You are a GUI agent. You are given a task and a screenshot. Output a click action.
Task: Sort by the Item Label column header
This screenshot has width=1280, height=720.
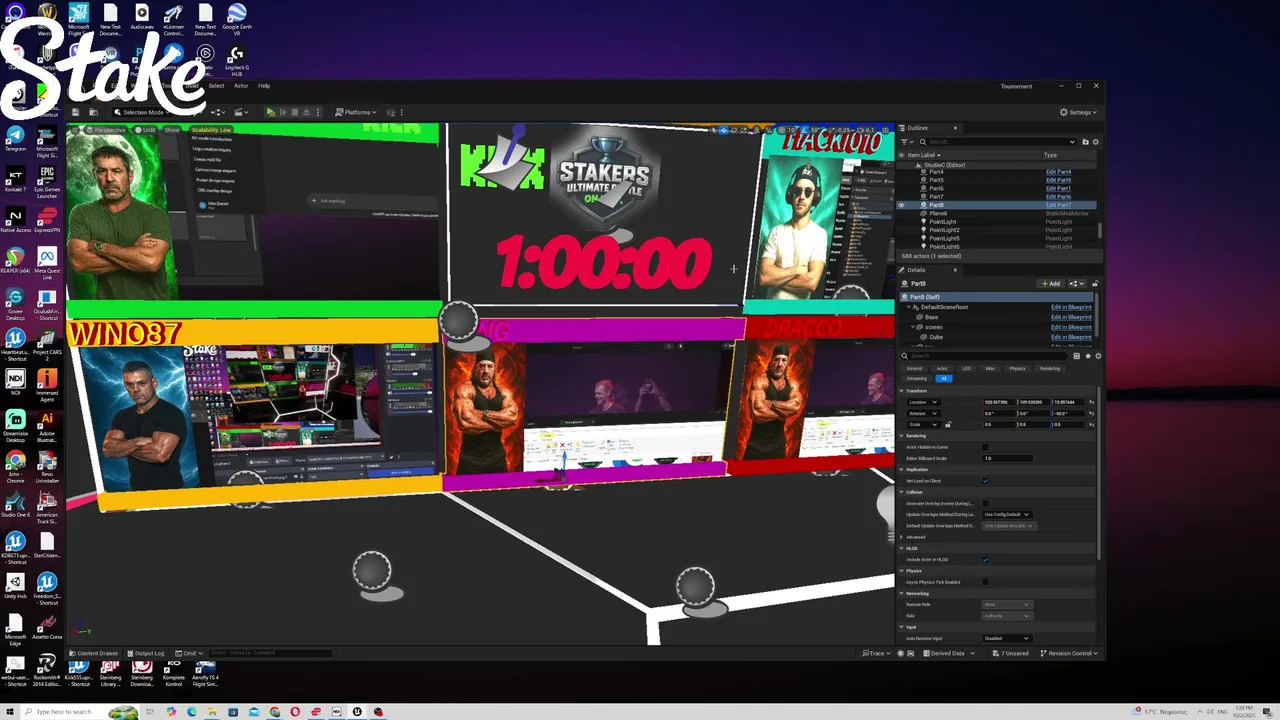[x=922, y=155]
